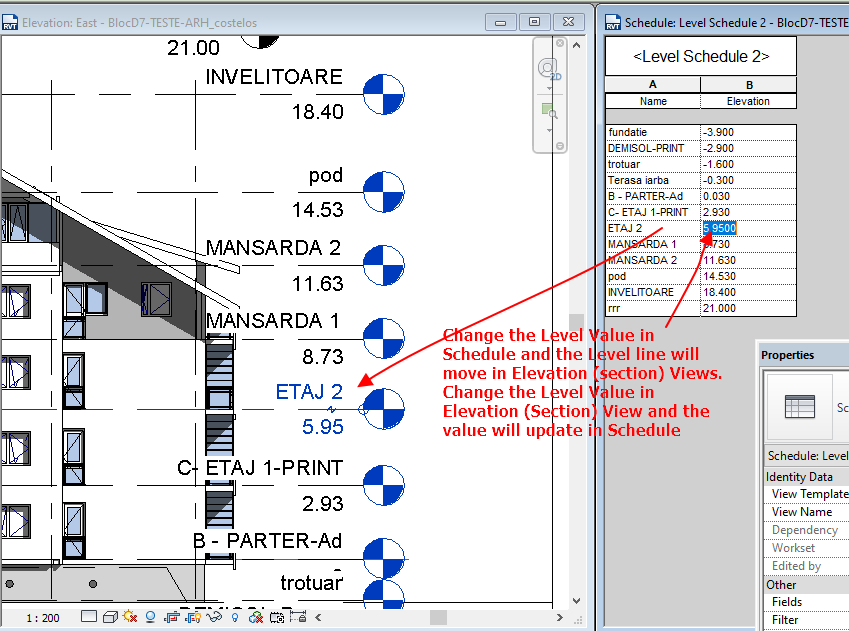Select the 2D steering wheel navigation tool
The image size is (849, 631).
(550, 68)
